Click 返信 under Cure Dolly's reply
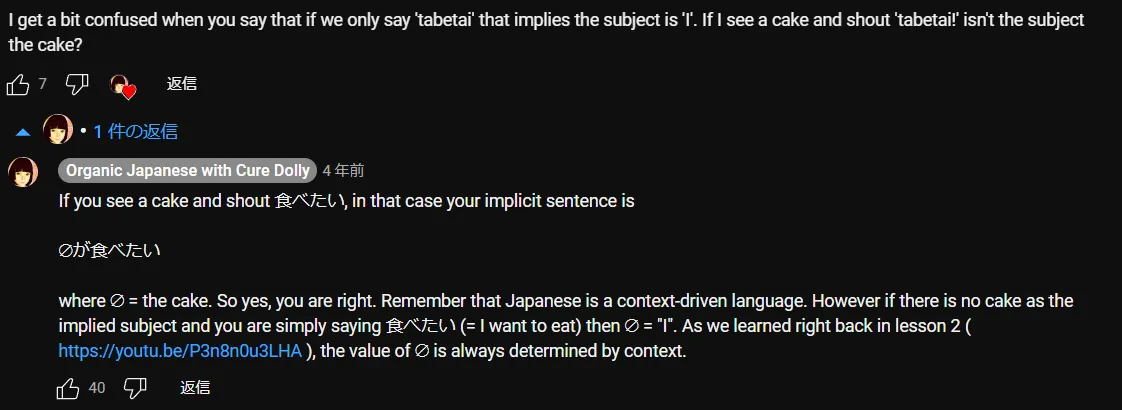 [x=195, y=387]
